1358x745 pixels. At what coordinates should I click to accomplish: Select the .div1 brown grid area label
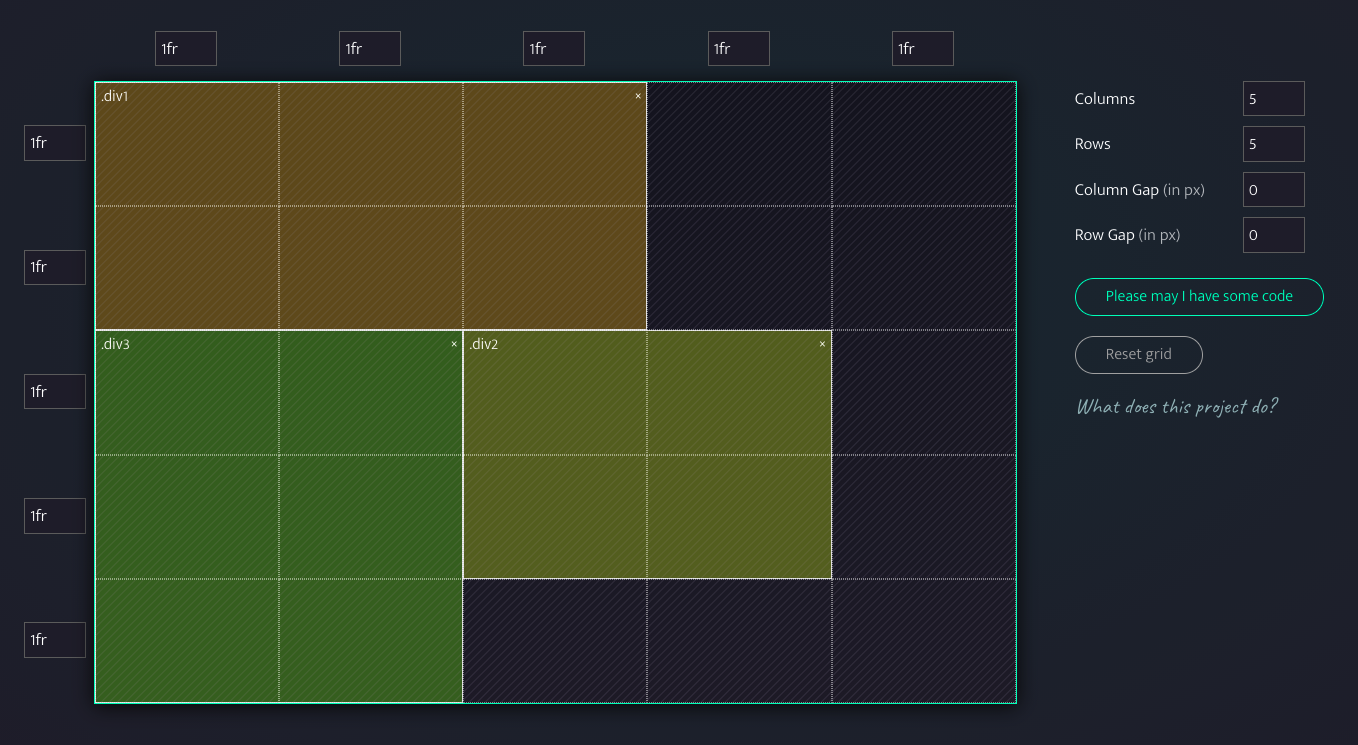[x=115, y=96]
